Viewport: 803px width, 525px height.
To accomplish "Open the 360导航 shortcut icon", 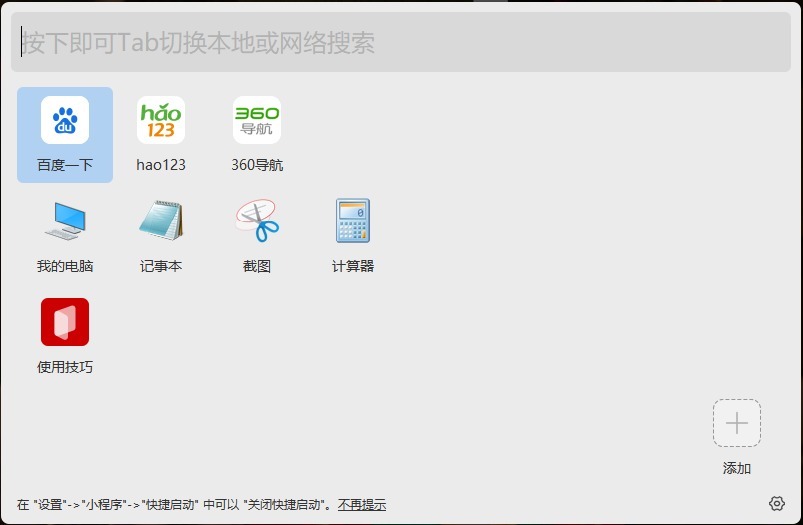I will point(257,120).
